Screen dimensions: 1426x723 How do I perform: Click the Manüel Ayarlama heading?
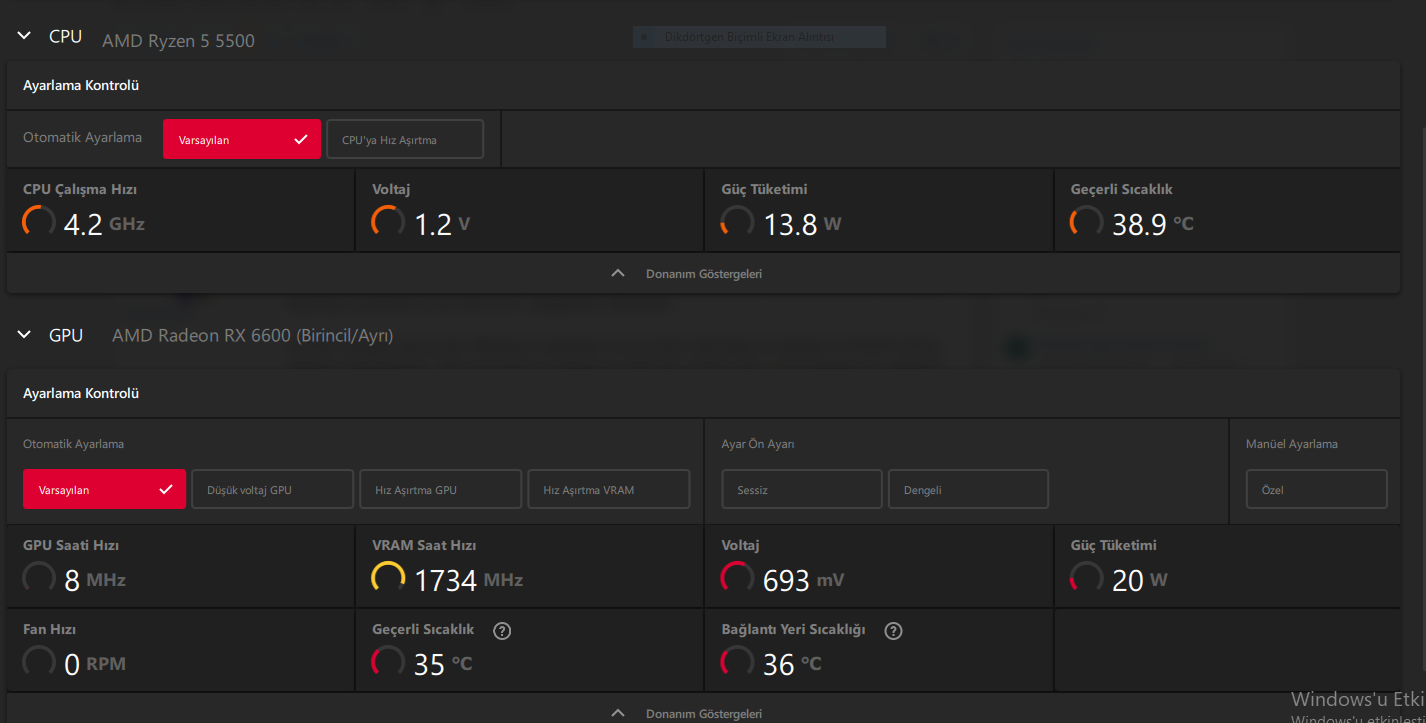1292,444
